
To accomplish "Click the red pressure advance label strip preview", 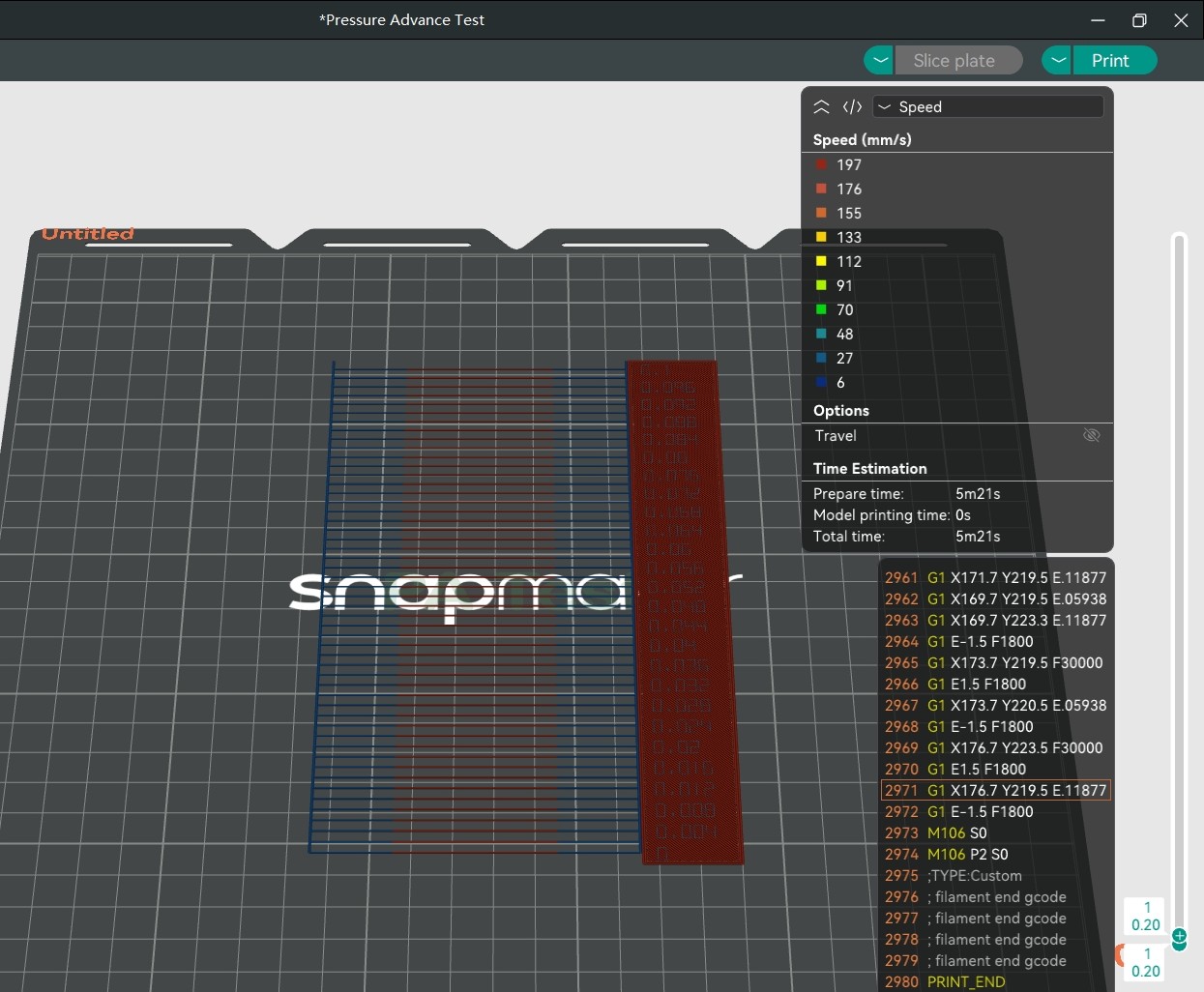I will click(685, 612).
